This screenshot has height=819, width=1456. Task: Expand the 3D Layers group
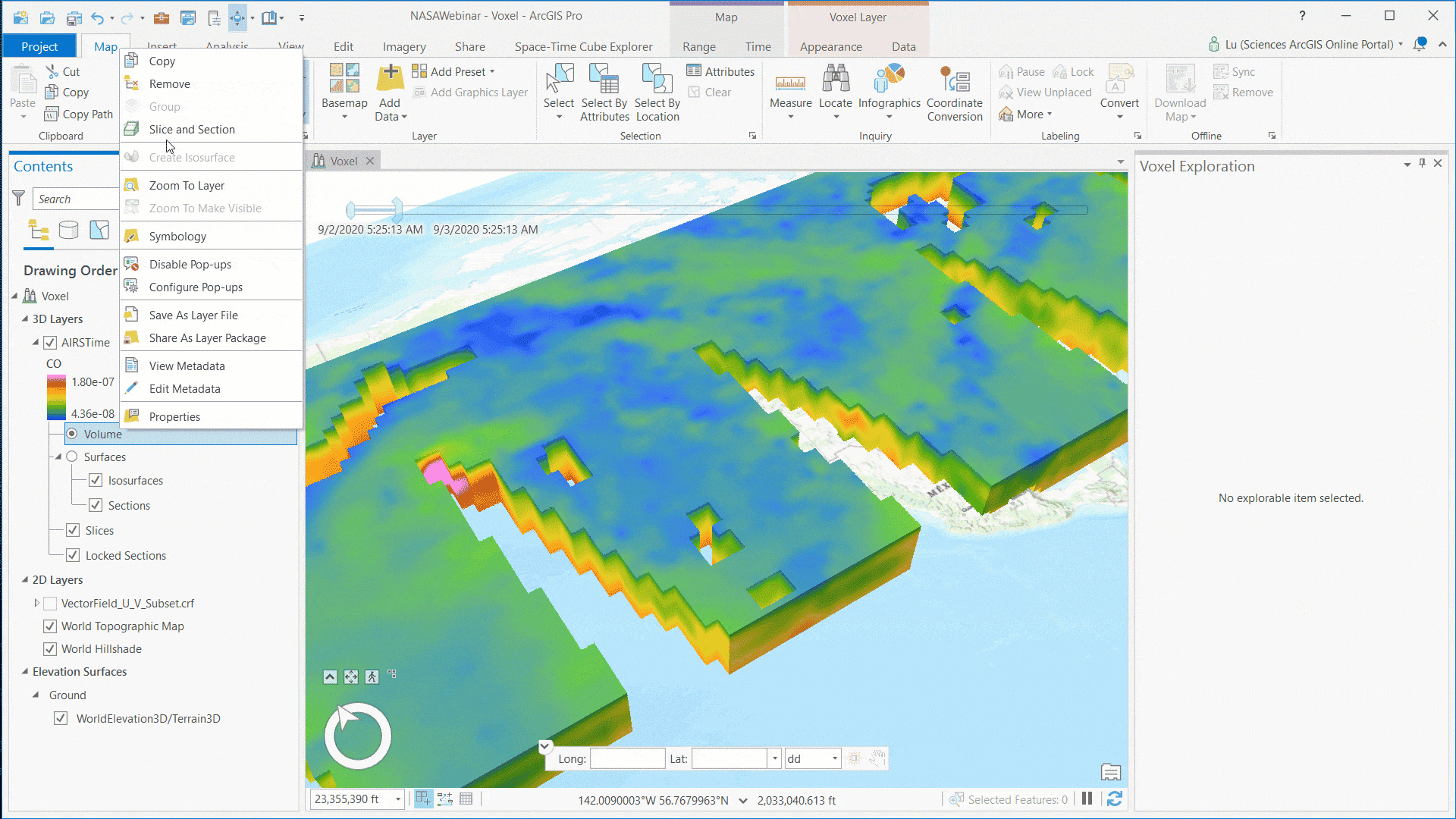pos(26,318)
